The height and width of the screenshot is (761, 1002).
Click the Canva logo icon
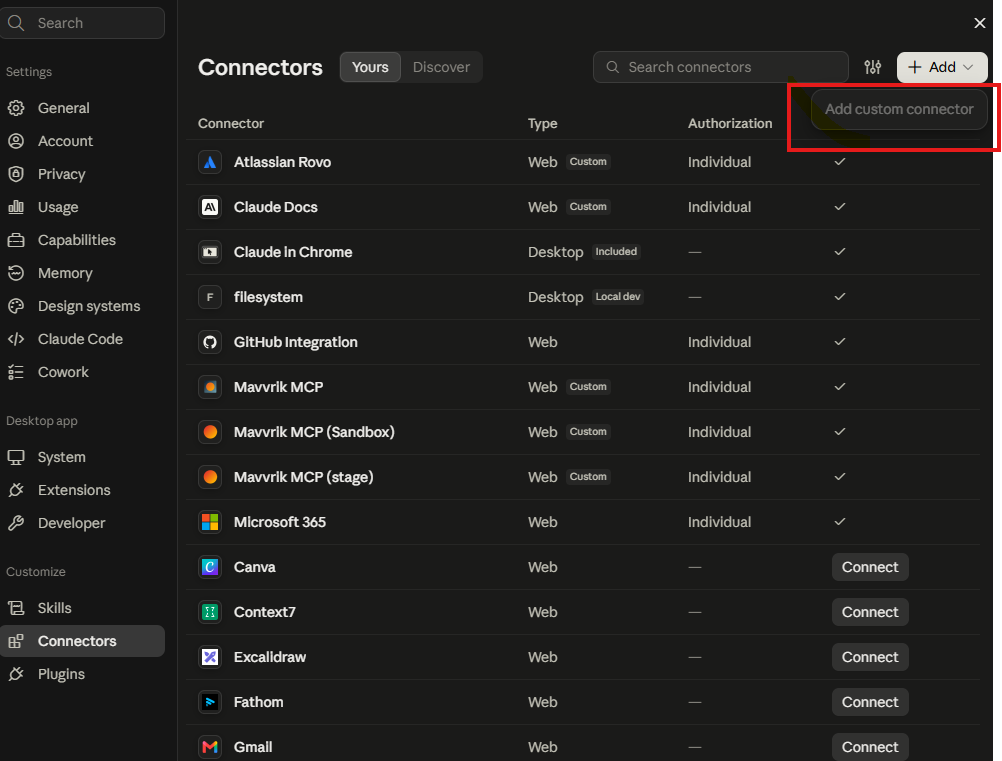click(x=210, y=567)
